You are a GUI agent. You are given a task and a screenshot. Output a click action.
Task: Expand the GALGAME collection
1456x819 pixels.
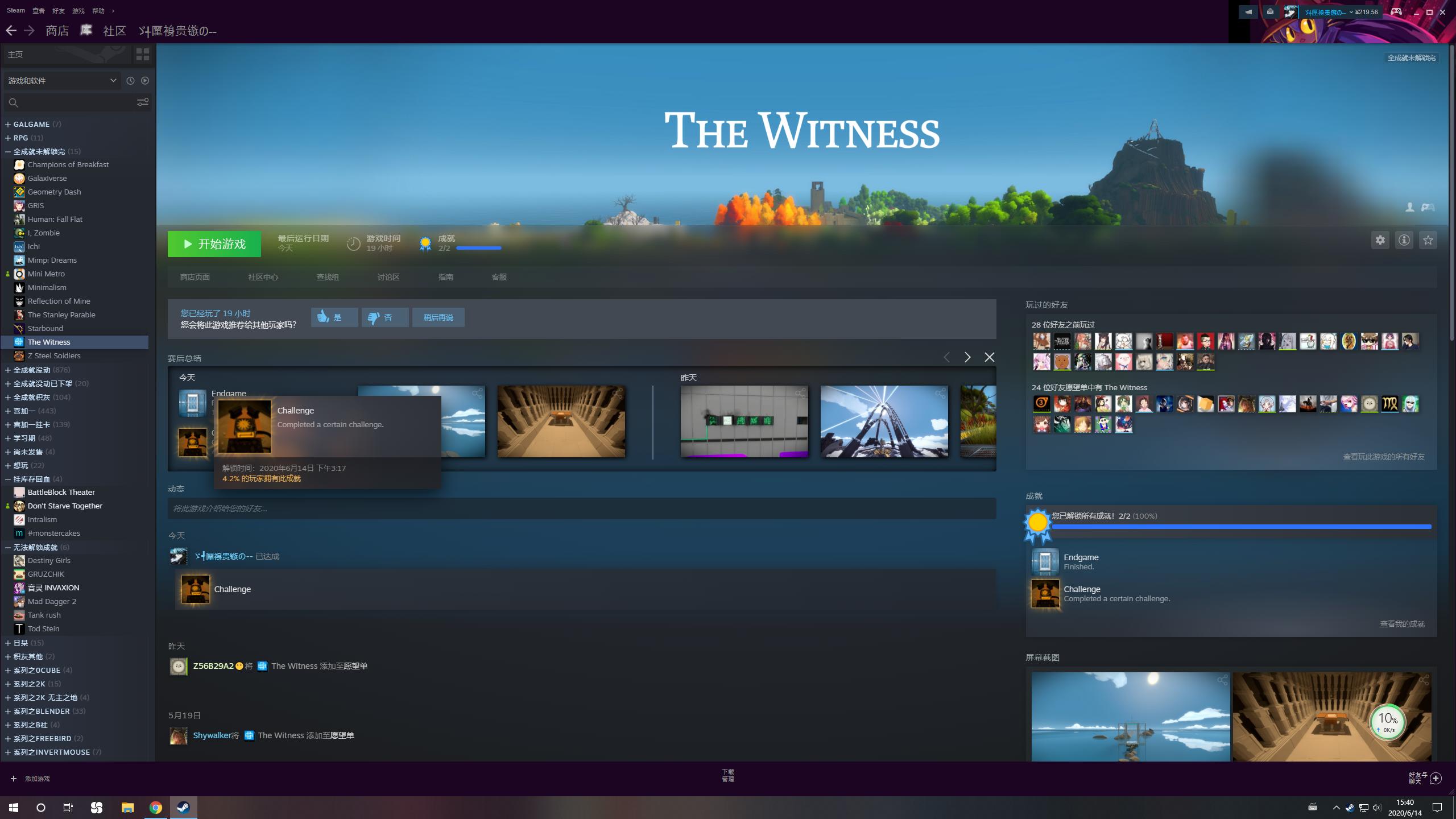pos(8,124)
